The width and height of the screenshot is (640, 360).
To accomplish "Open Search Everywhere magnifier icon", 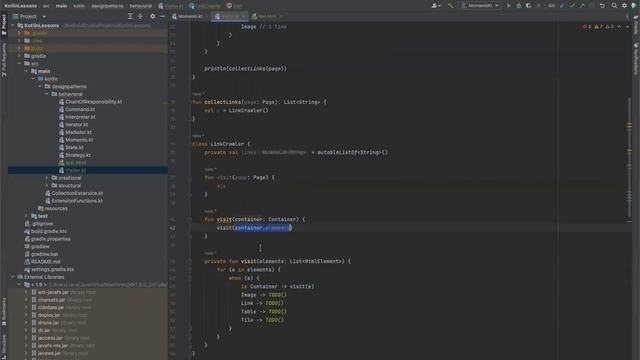I will pos(614,6).
